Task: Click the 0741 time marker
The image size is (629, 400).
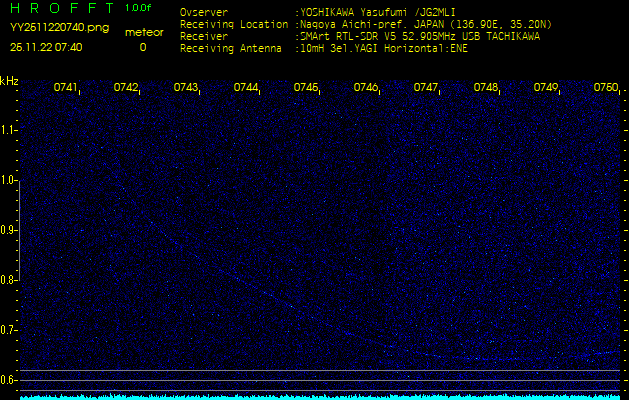Action: 66,88
